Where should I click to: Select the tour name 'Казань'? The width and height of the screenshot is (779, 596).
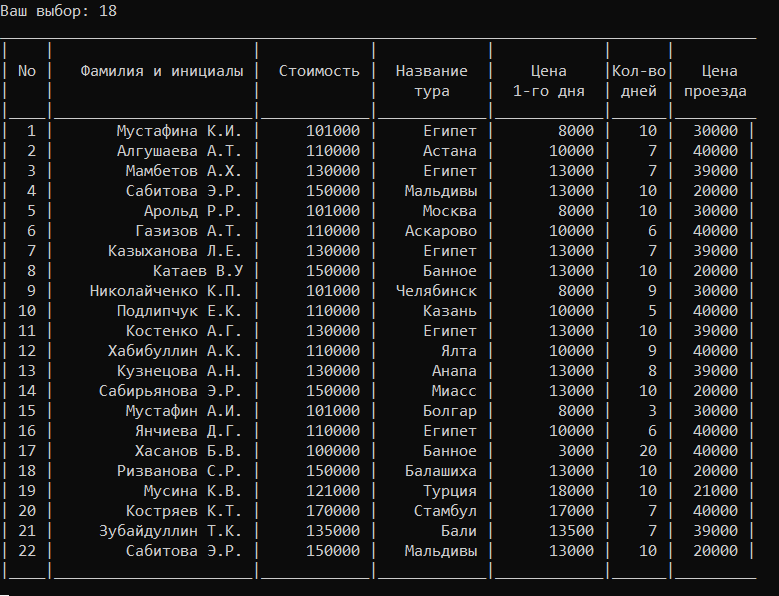(450, 311)
